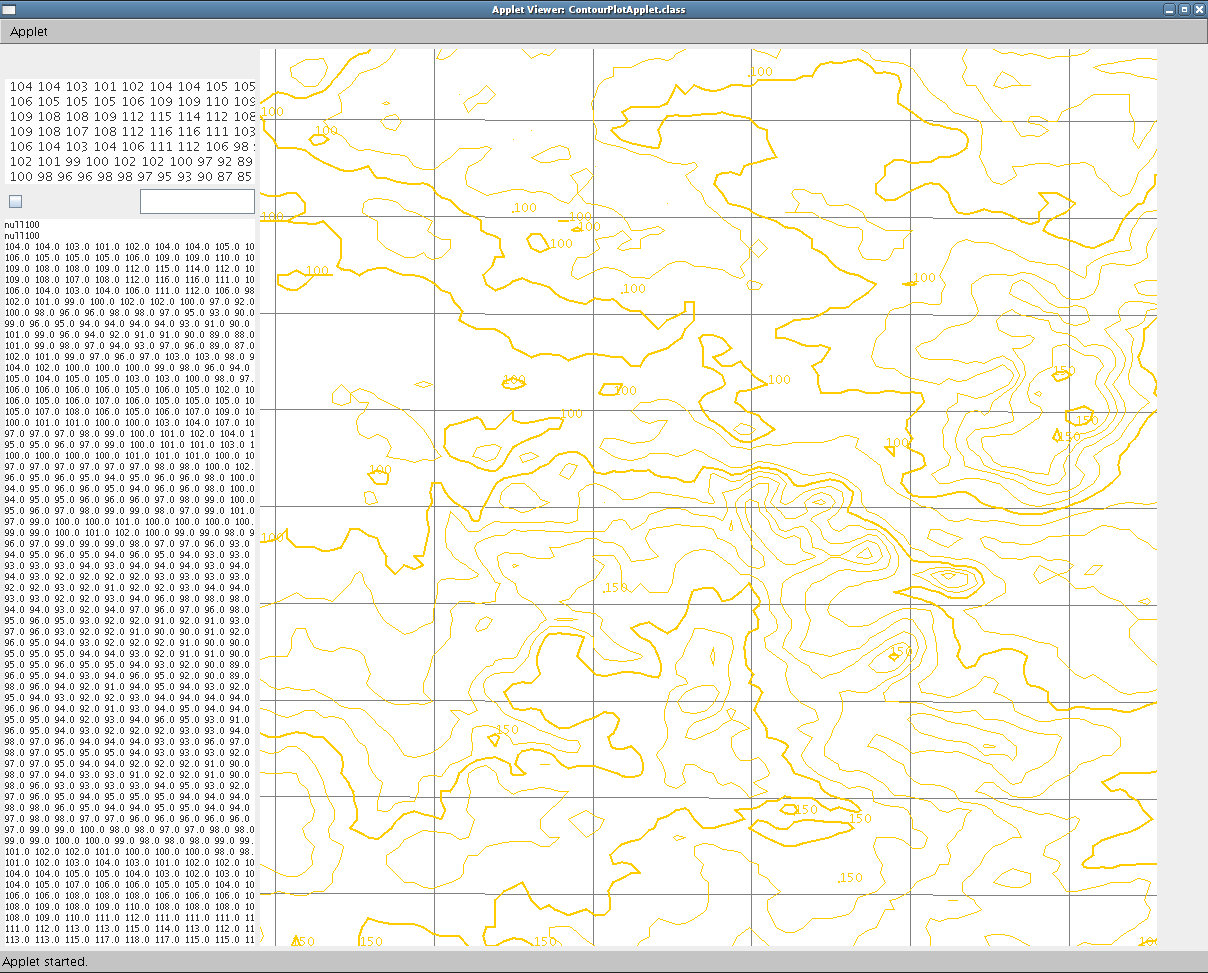Open the Applet menu
Screen dimensions: 1208x973
point(29,32)
